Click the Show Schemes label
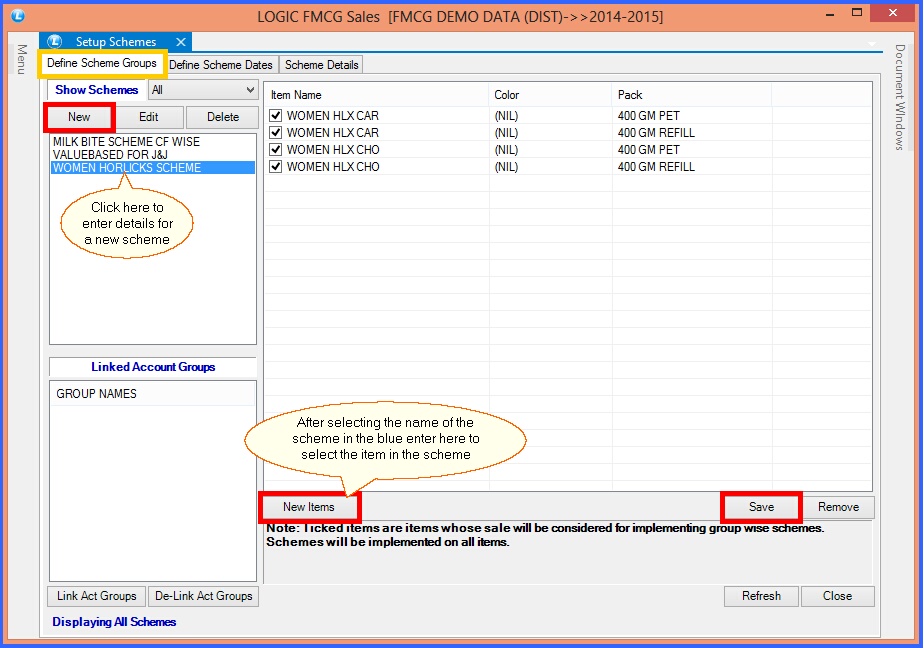Viewport: 924px width, 648px height. tap(97, 90)
